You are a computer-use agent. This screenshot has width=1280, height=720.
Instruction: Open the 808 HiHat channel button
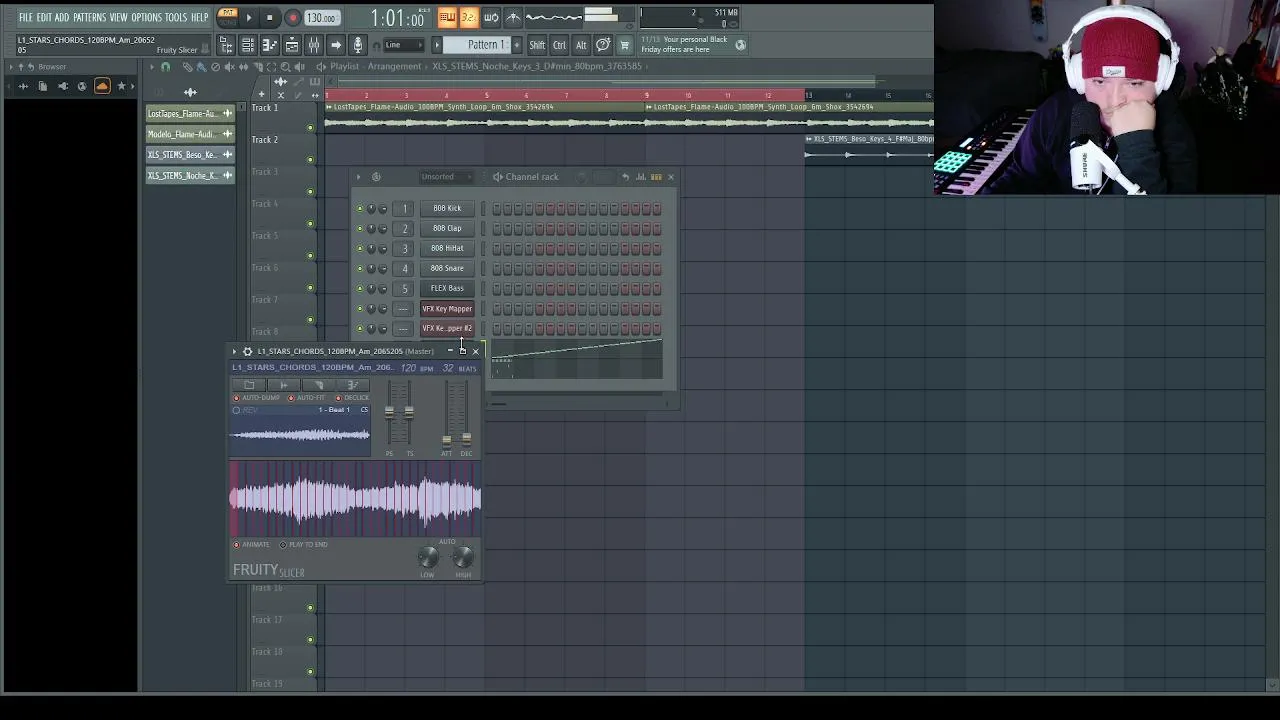click(447, 248)
